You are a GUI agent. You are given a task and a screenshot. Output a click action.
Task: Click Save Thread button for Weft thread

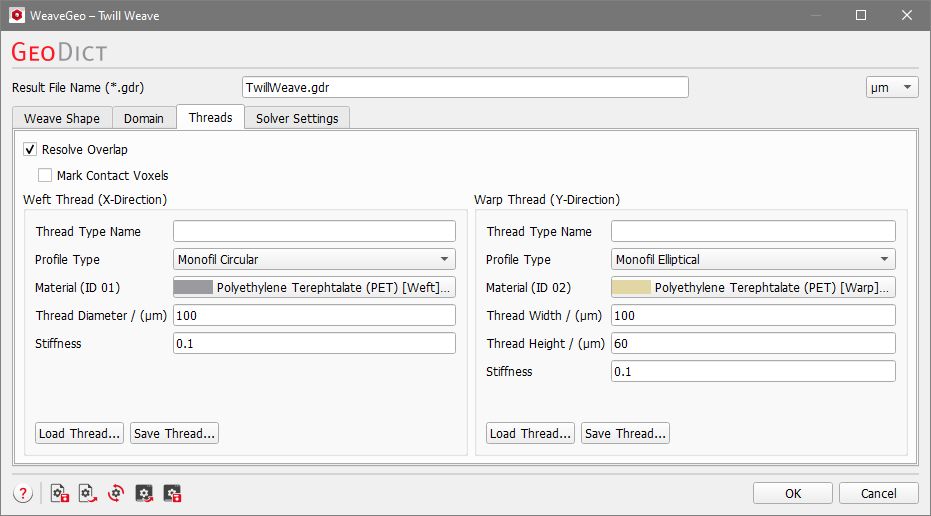point(175,433)
